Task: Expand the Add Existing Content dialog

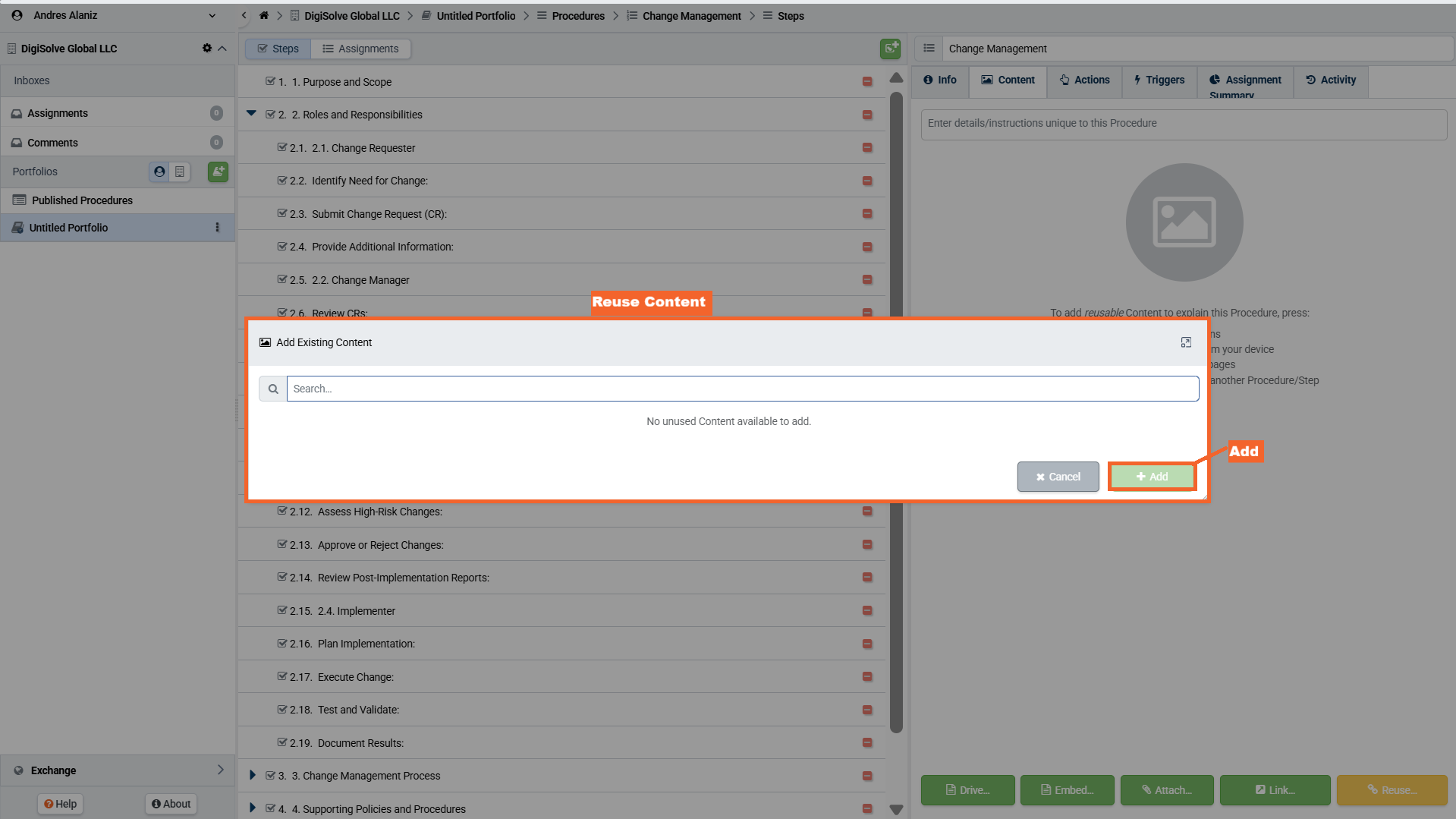Action: (x=1186, y=342)
